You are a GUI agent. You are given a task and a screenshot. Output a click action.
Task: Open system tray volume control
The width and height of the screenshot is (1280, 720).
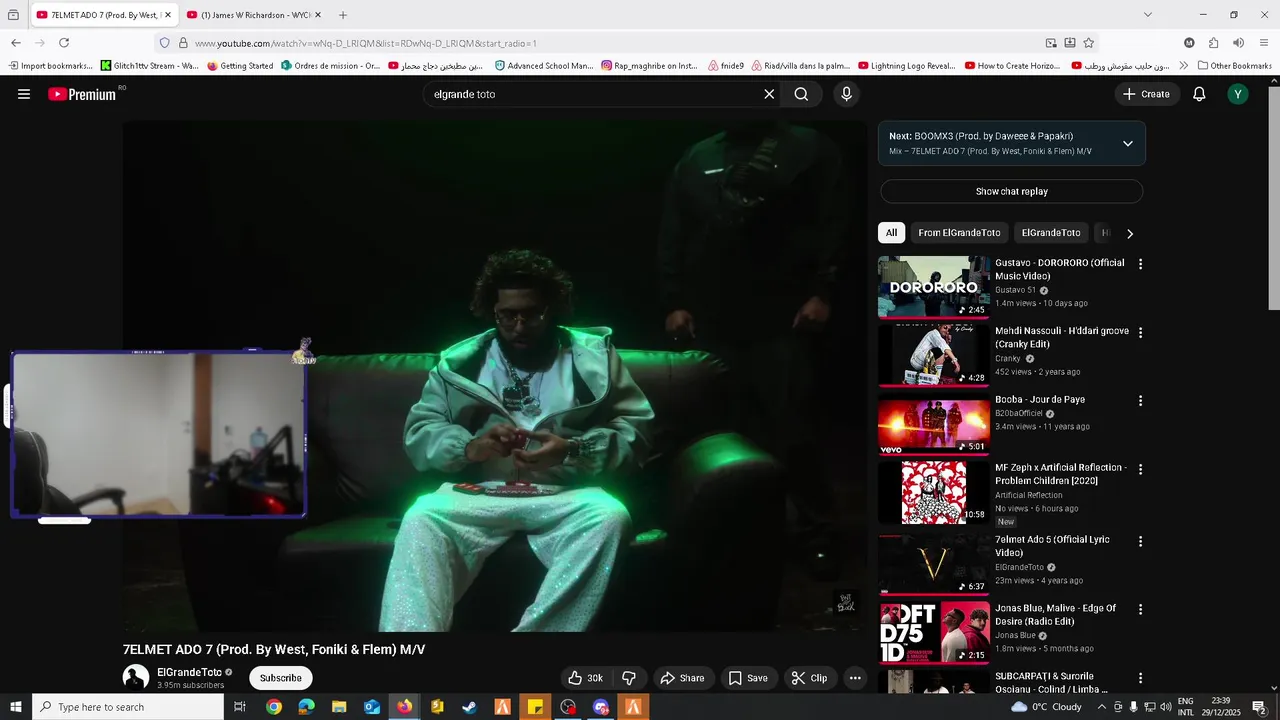point(1166,707)
